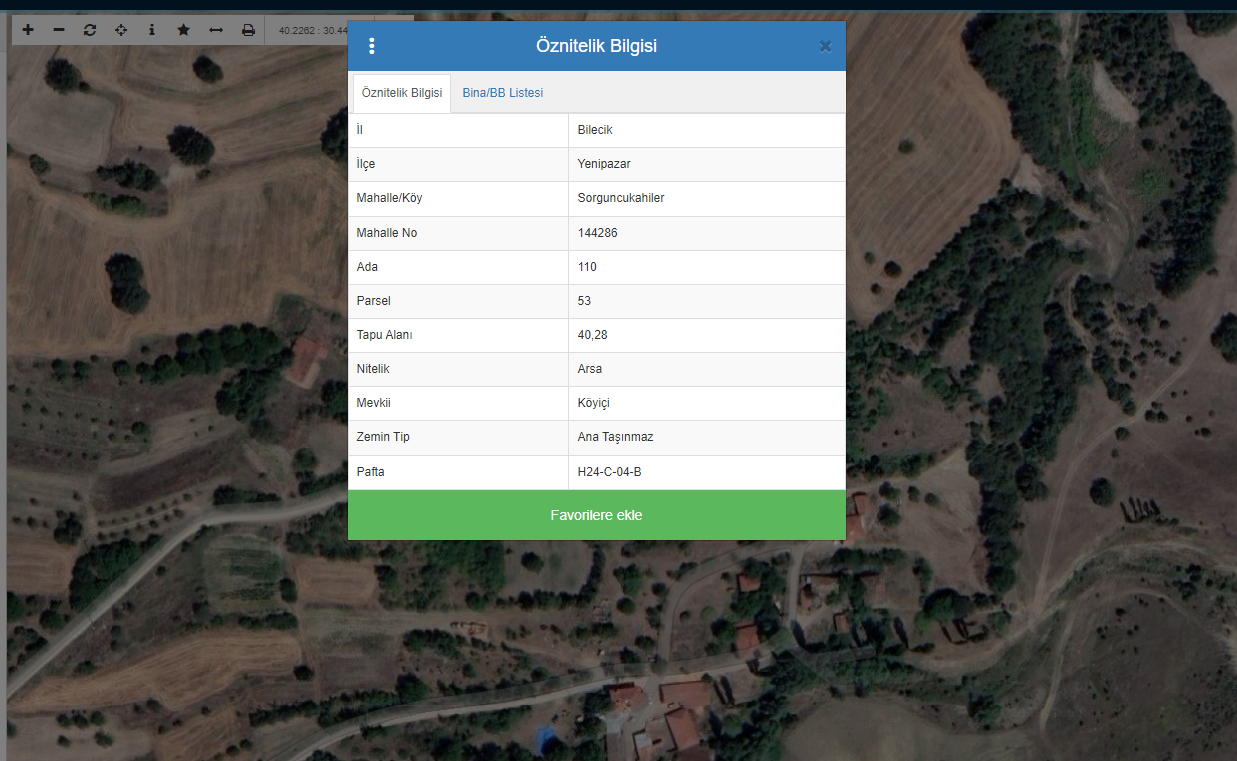
Task: Select the measure distance arrow icon
Action: pyautogui.click(x=215, y=30)
